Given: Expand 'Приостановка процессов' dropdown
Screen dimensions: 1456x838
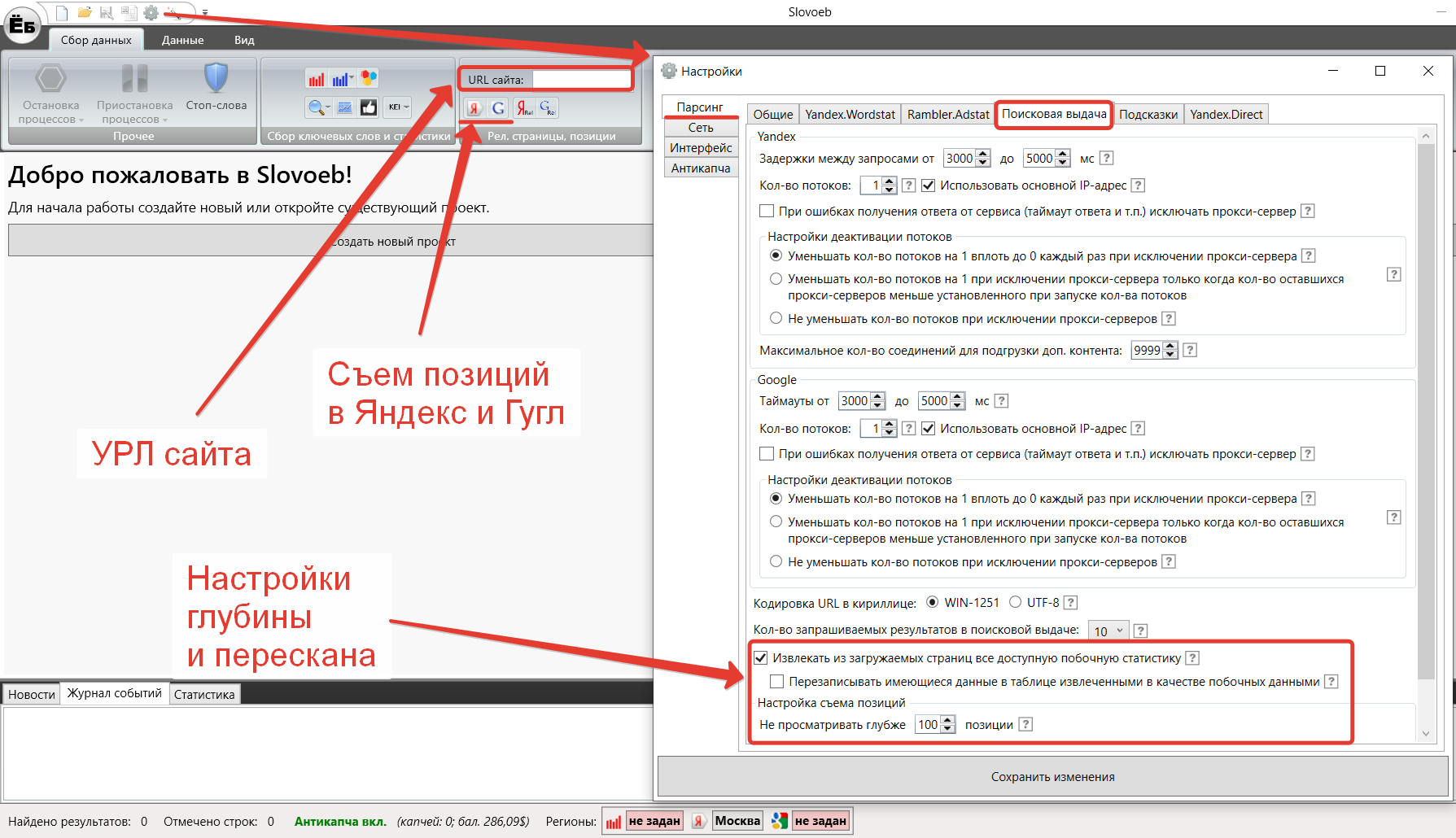Looking at the screenshot, I should click(165, 120).
